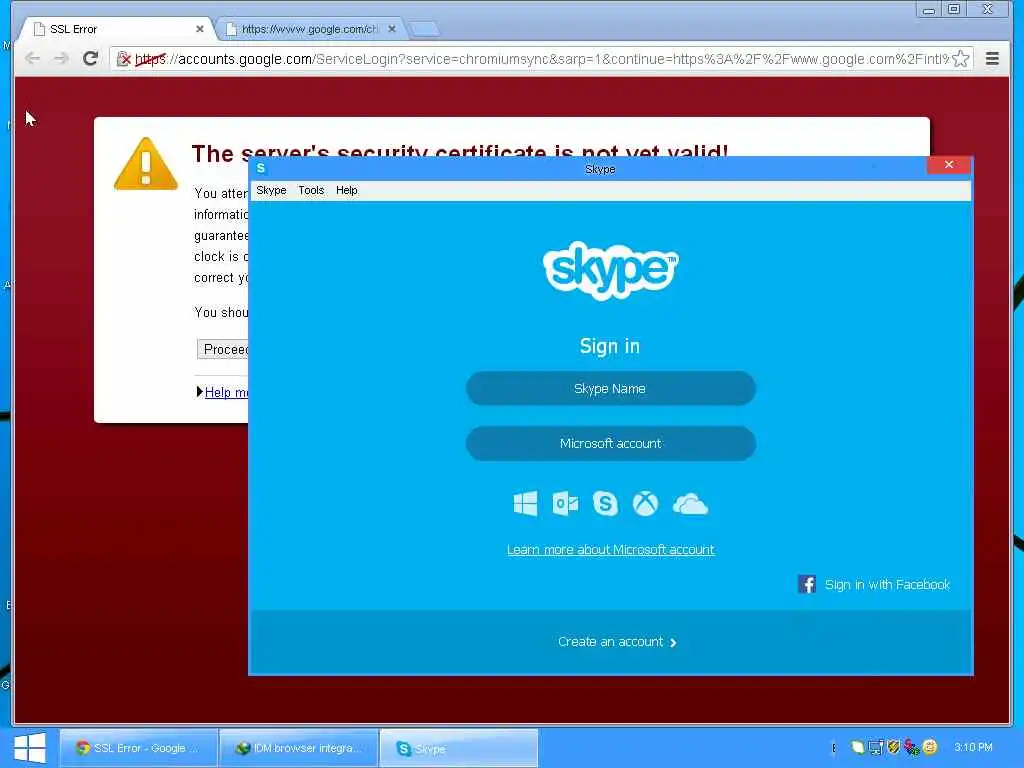Viewport: 1024px width, 768px height.
Task: Click the Help me understand link
Action: pos(227,392)
